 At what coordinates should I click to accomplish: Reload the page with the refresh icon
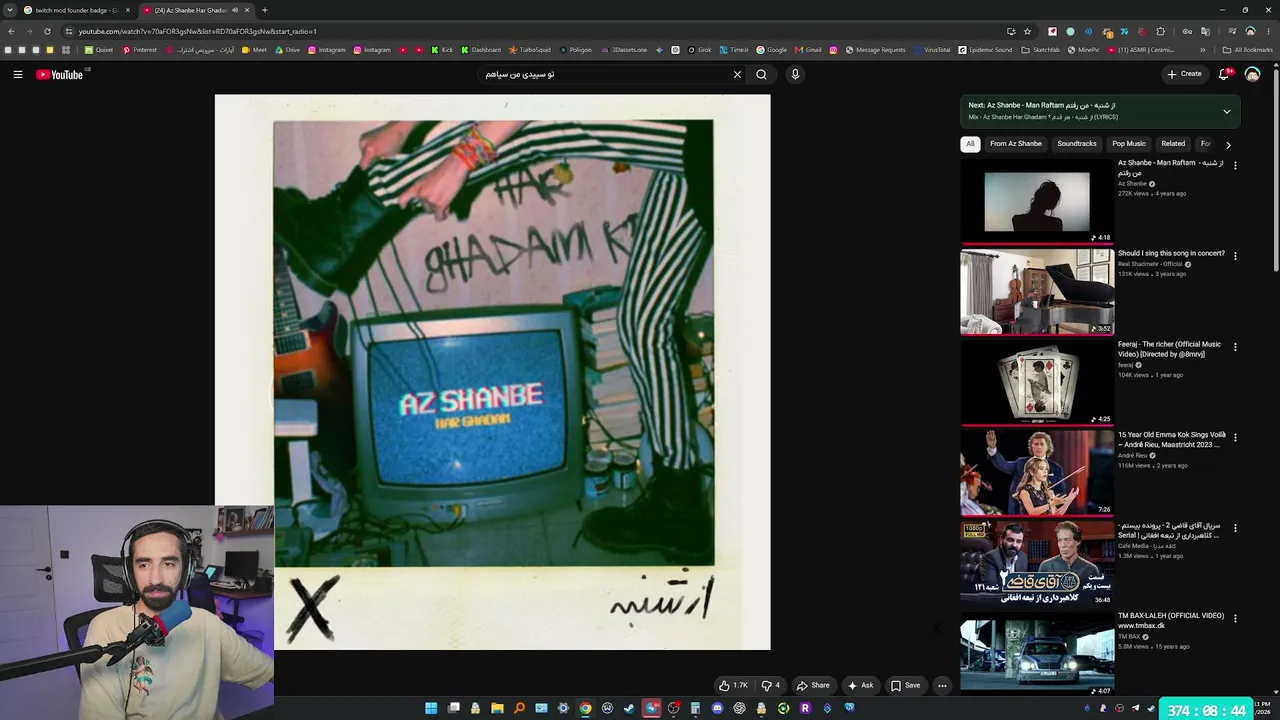click(47, 31)
